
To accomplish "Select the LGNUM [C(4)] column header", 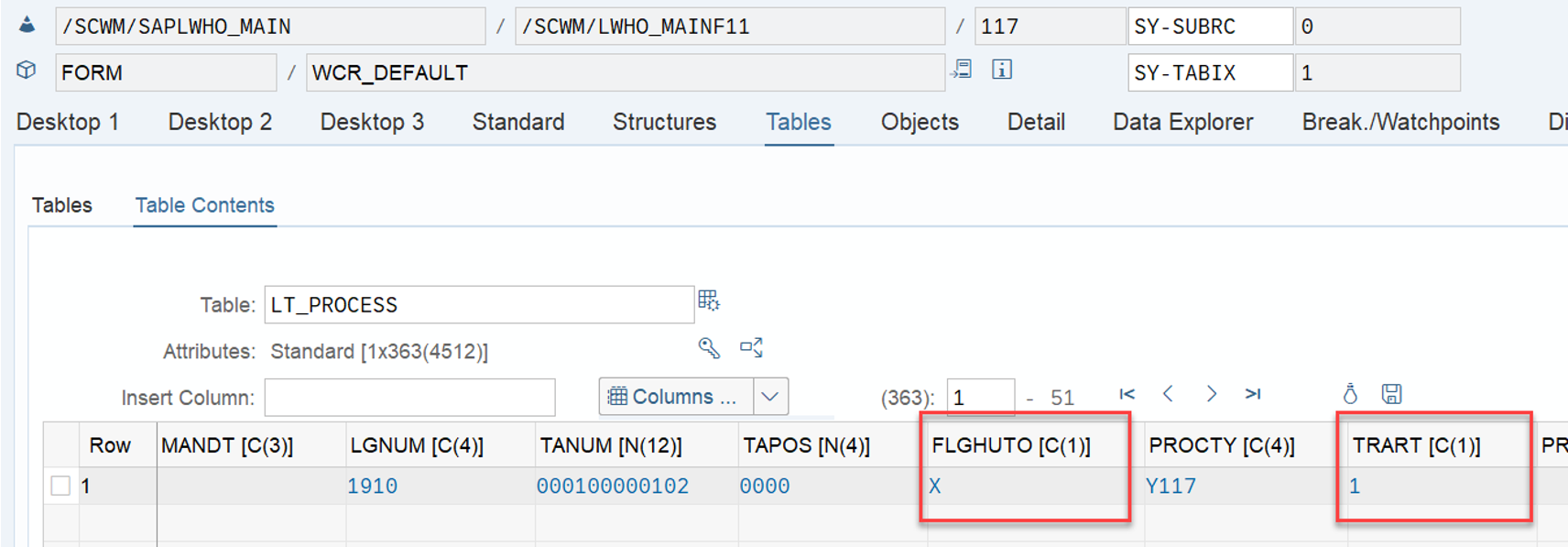I will 441,445.
